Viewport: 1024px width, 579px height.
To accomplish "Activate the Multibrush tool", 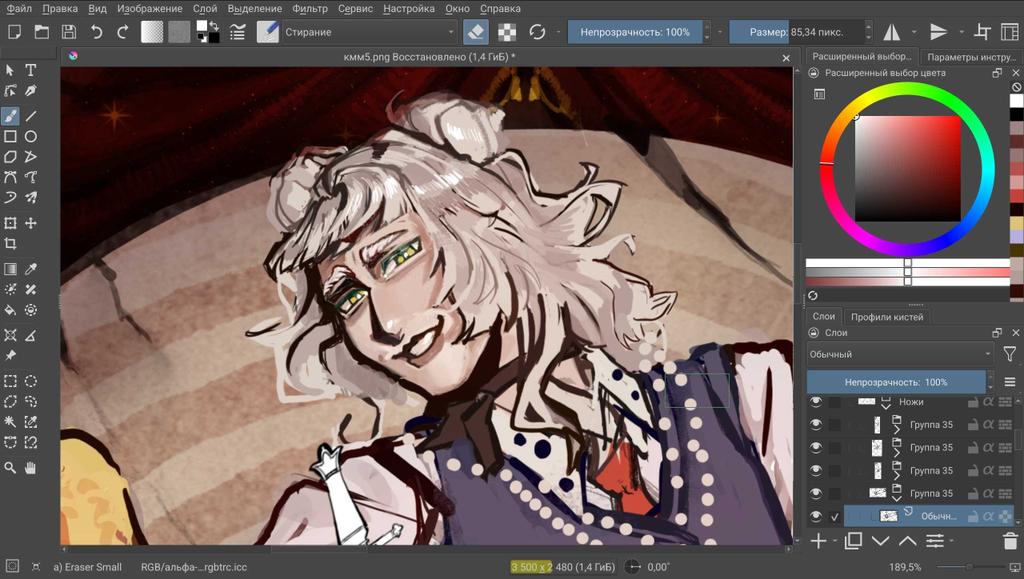I will 31,197.
